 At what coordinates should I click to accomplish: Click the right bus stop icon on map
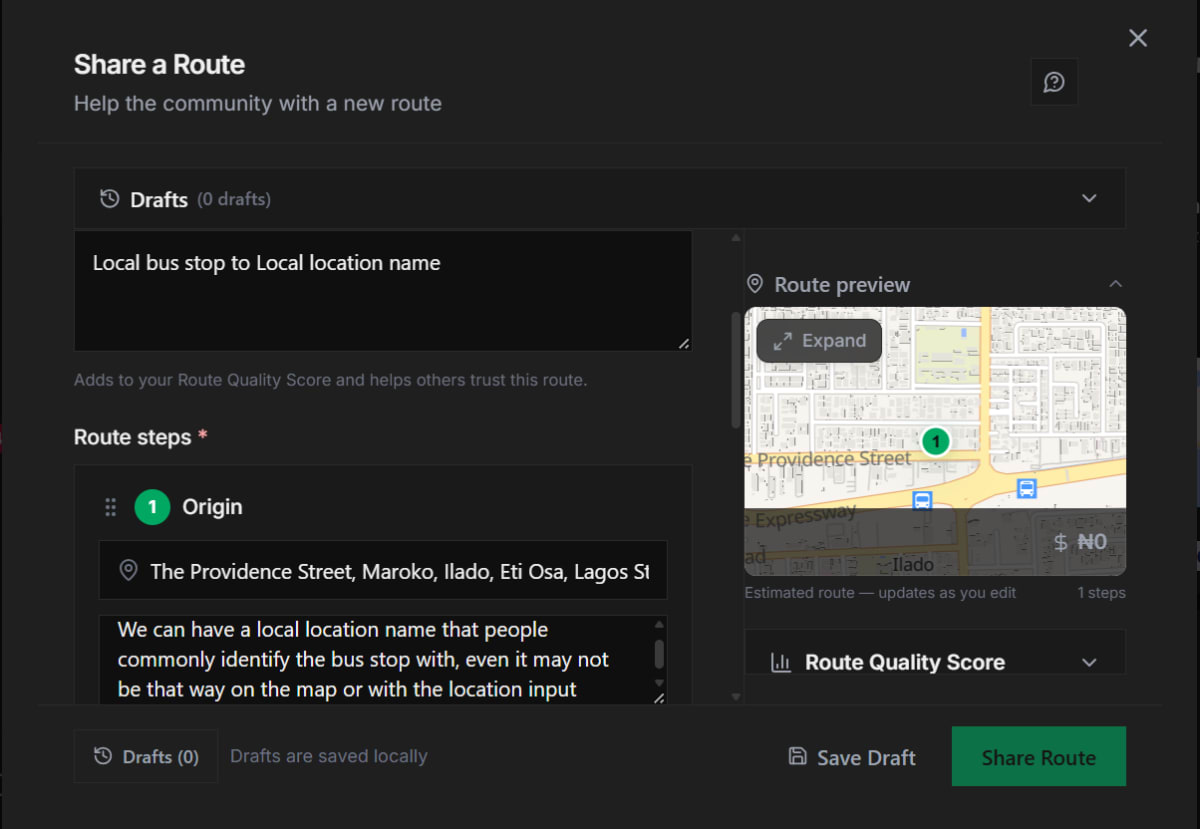[x=1026, y=488]
